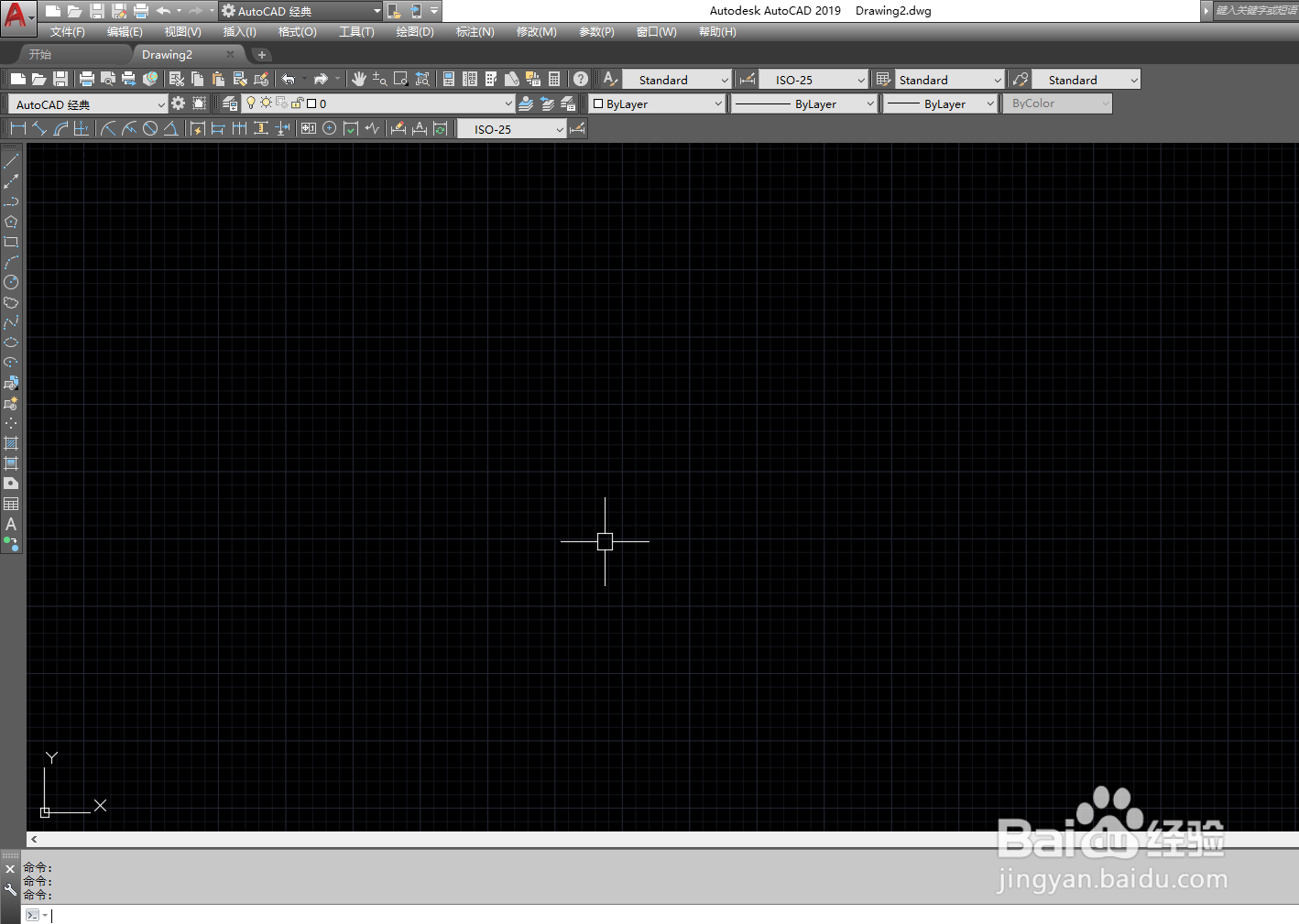Close the Drawing2 tab

pos(230,54)
